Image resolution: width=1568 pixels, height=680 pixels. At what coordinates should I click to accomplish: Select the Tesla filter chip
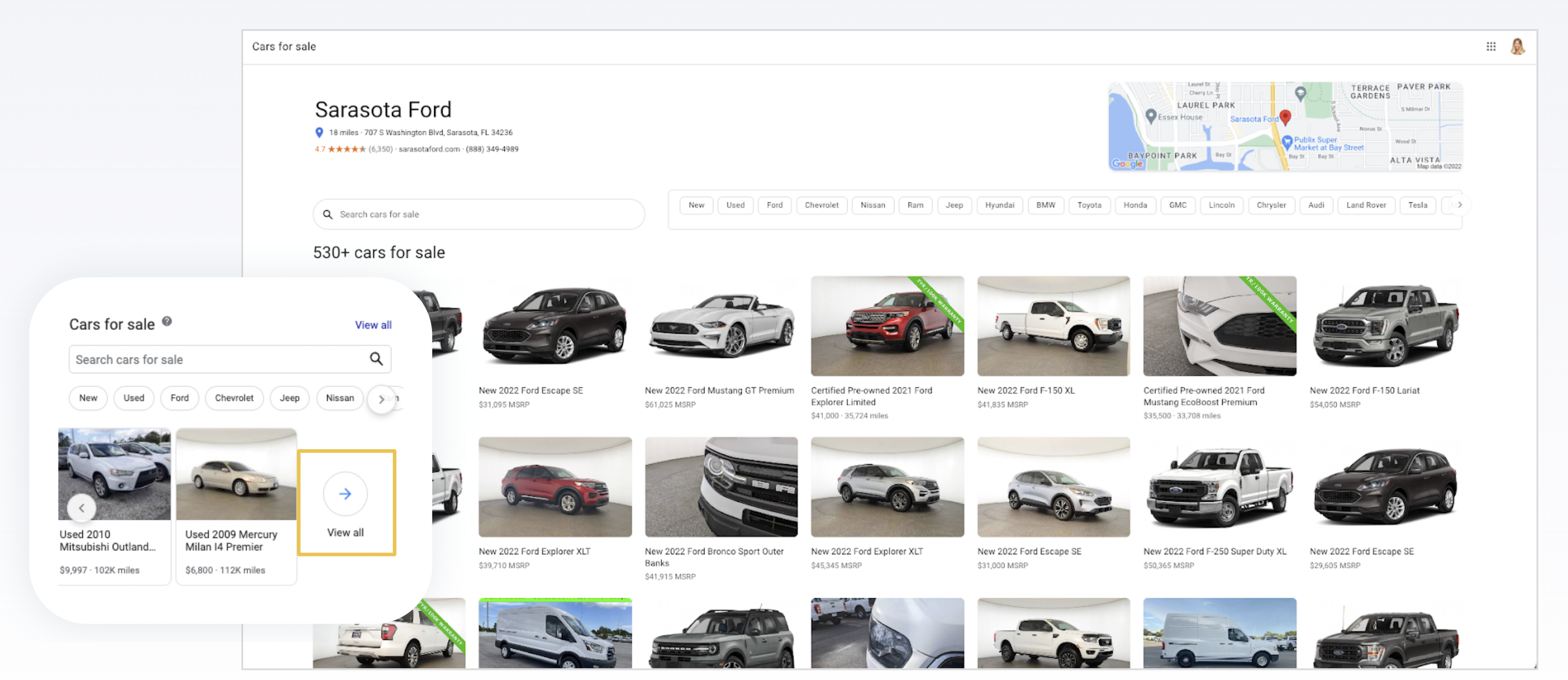1417,206
